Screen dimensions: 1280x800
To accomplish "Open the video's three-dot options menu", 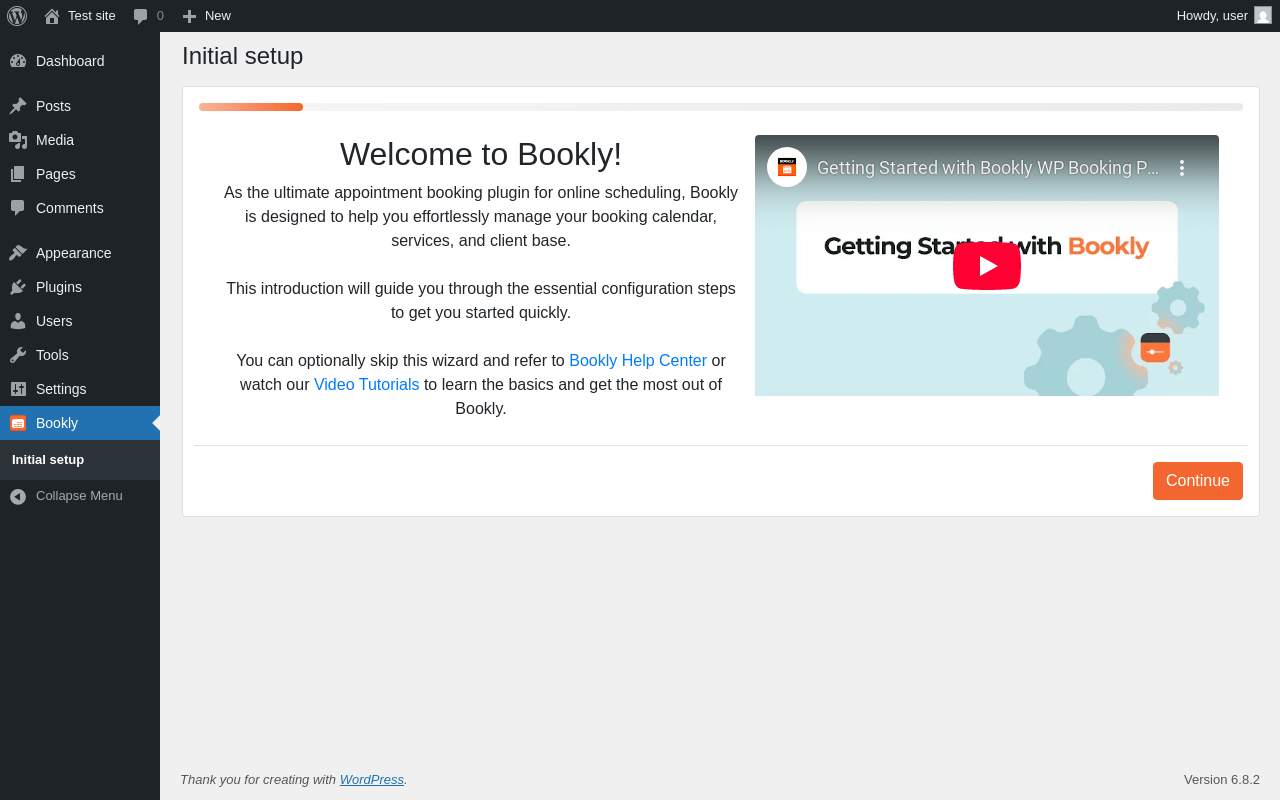I will pos(1181,168).
